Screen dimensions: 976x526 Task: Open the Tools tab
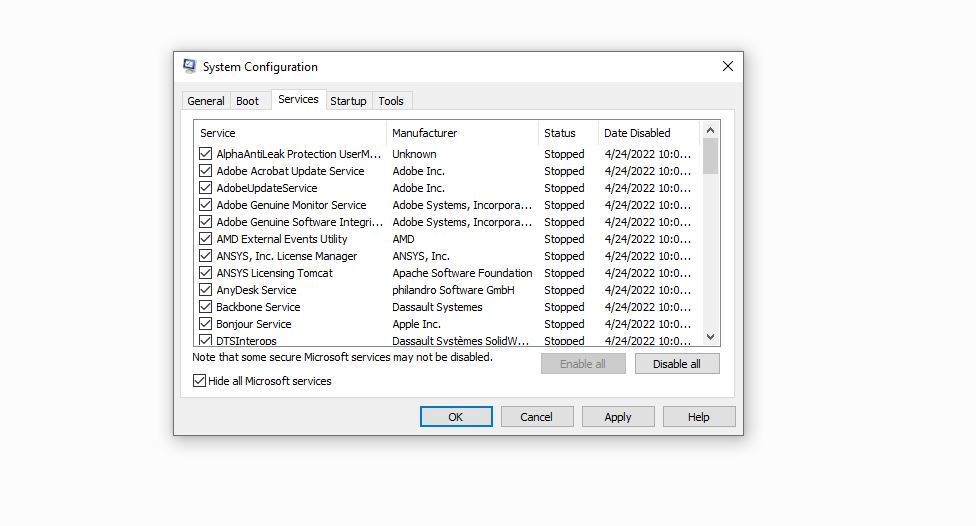(391, 101)
